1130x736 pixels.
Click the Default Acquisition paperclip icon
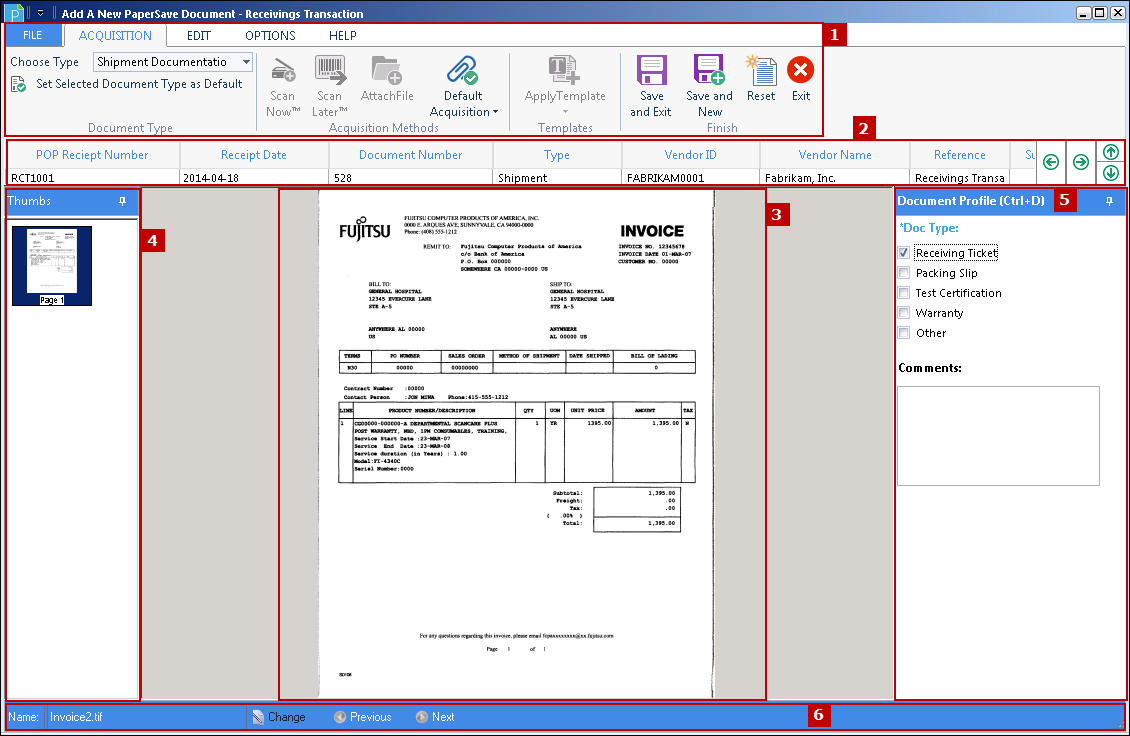pos(462,70)
